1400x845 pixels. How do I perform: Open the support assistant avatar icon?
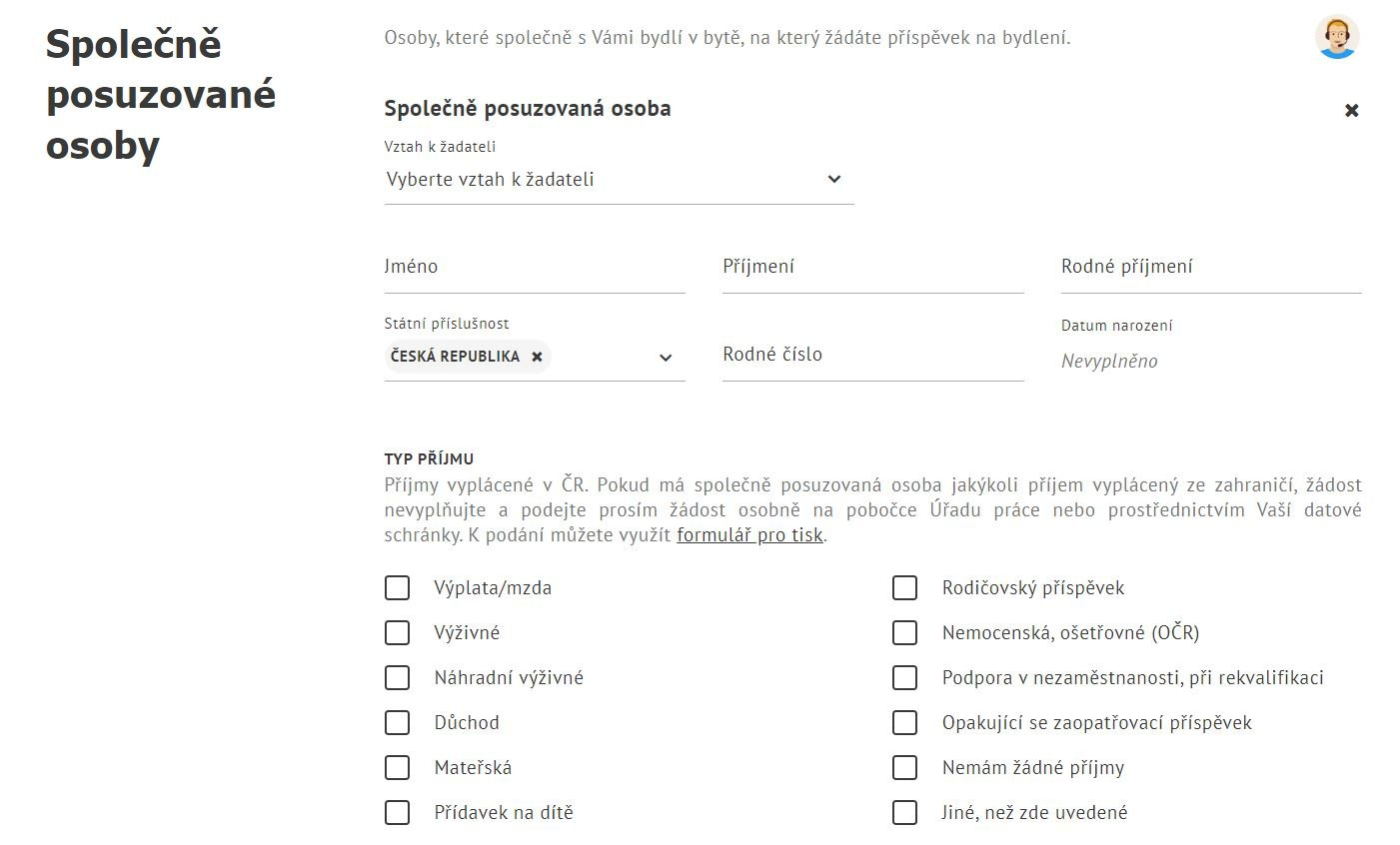pyautogui.click(x=1336, y=38)
